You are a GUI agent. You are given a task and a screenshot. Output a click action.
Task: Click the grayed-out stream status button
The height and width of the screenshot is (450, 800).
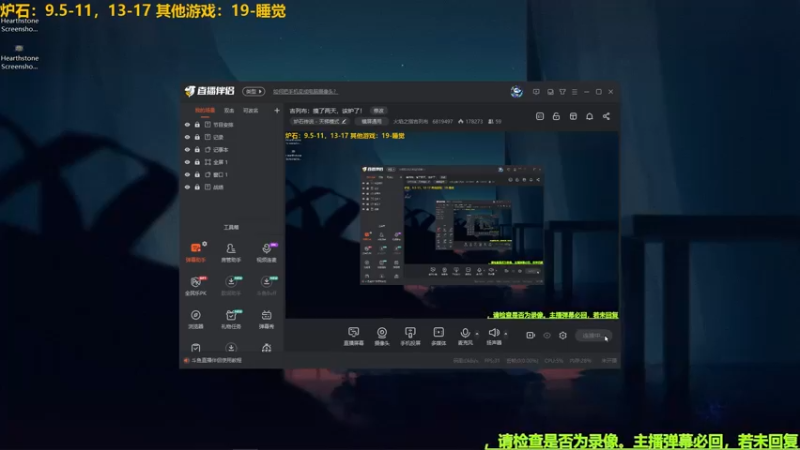click(x=593, y=335)
